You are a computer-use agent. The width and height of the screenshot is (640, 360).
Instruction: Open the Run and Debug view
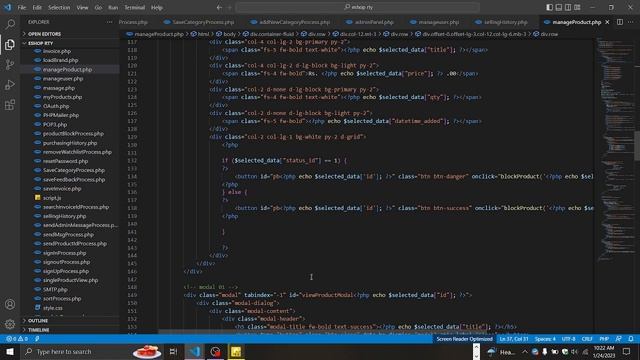pyautogui.click(x=10, y=85)
